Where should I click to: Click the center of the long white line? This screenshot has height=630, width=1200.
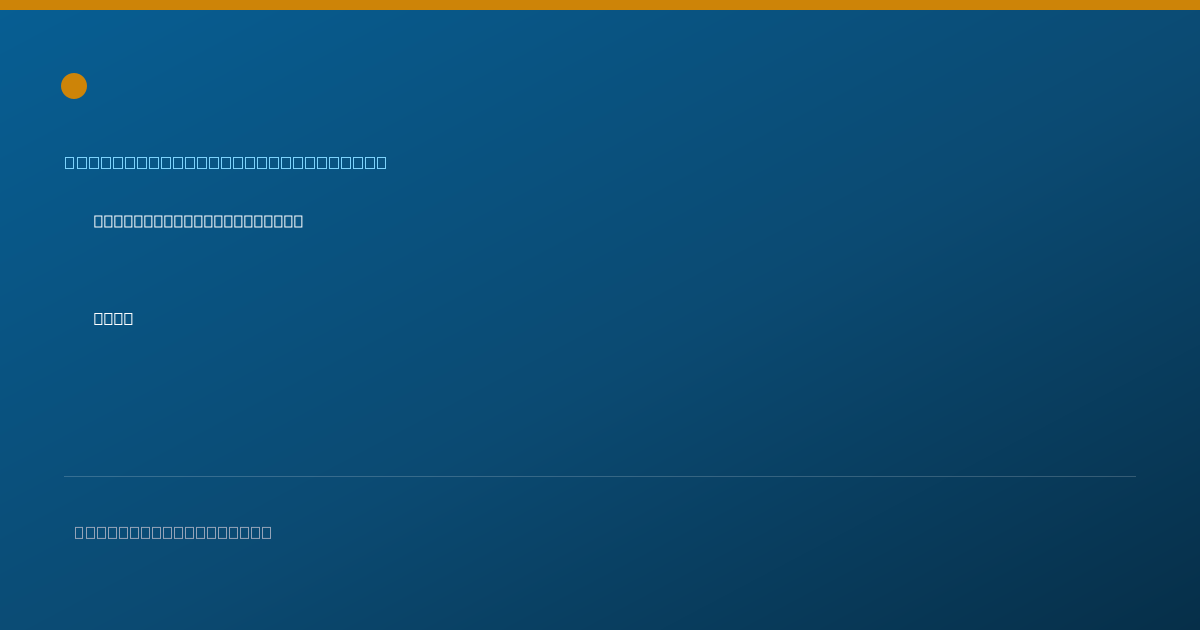[198, 221]
